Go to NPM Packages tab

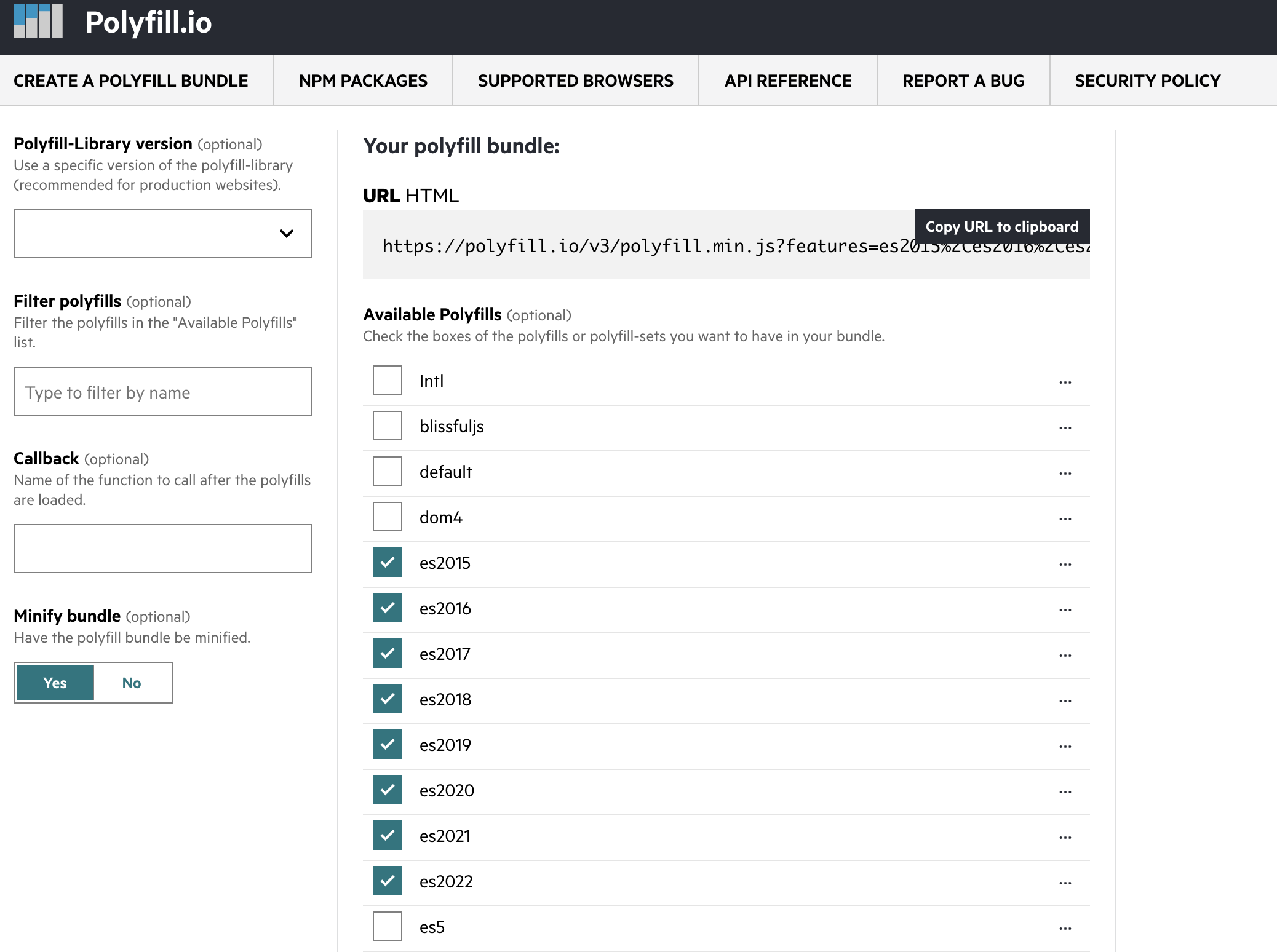coord(363,81)
